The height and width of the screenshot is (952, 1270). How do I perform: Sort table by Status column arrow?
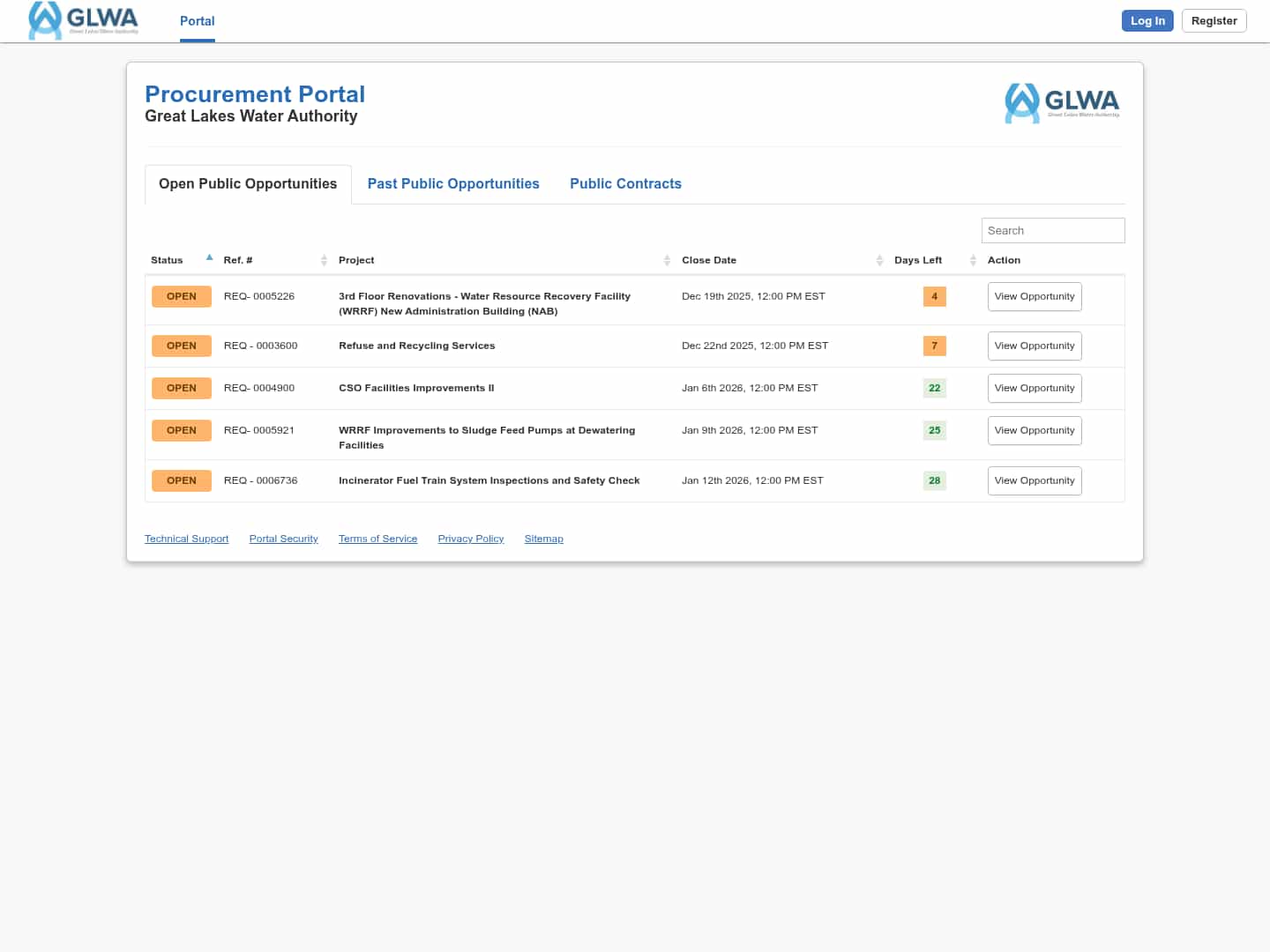click(209, 258)
